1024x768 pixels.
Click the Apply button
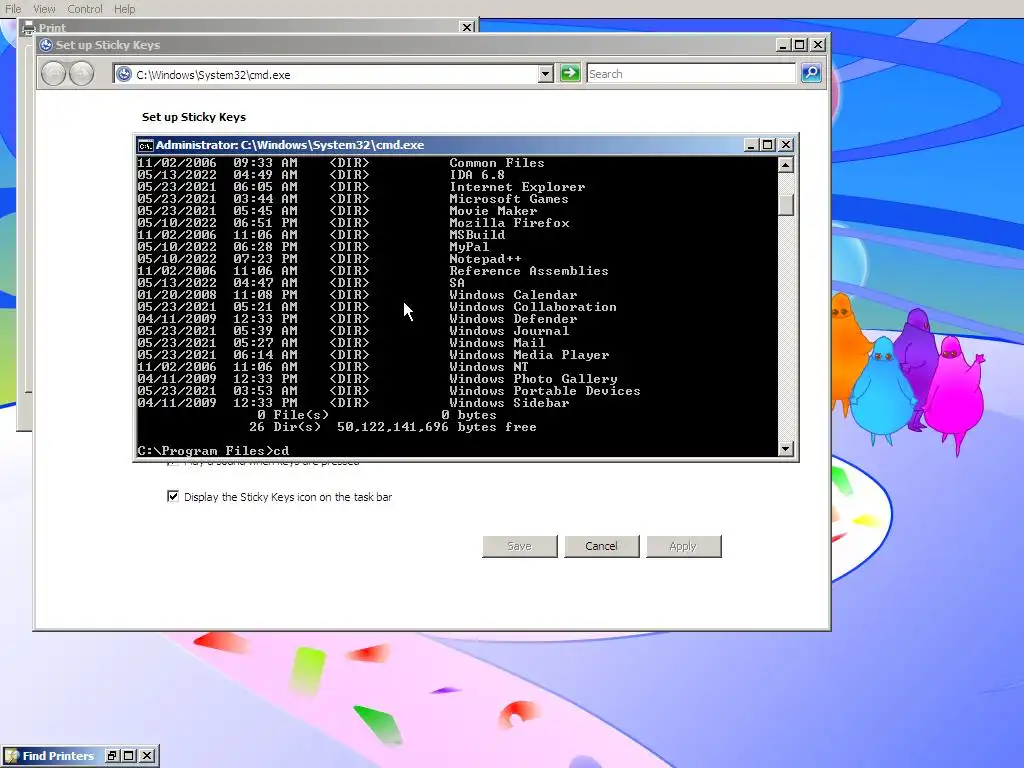coord(683,547)
